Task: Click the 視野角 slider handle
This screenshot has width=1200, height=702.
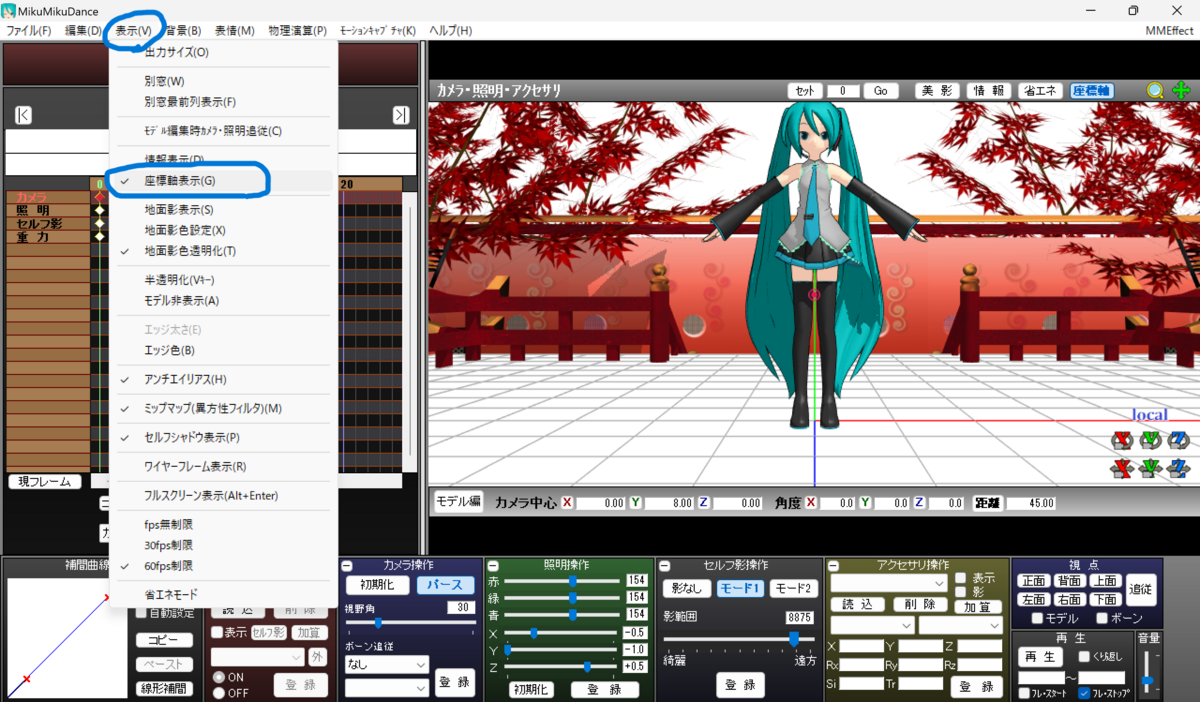Action: pyautogui.click(x=378, y=623)
